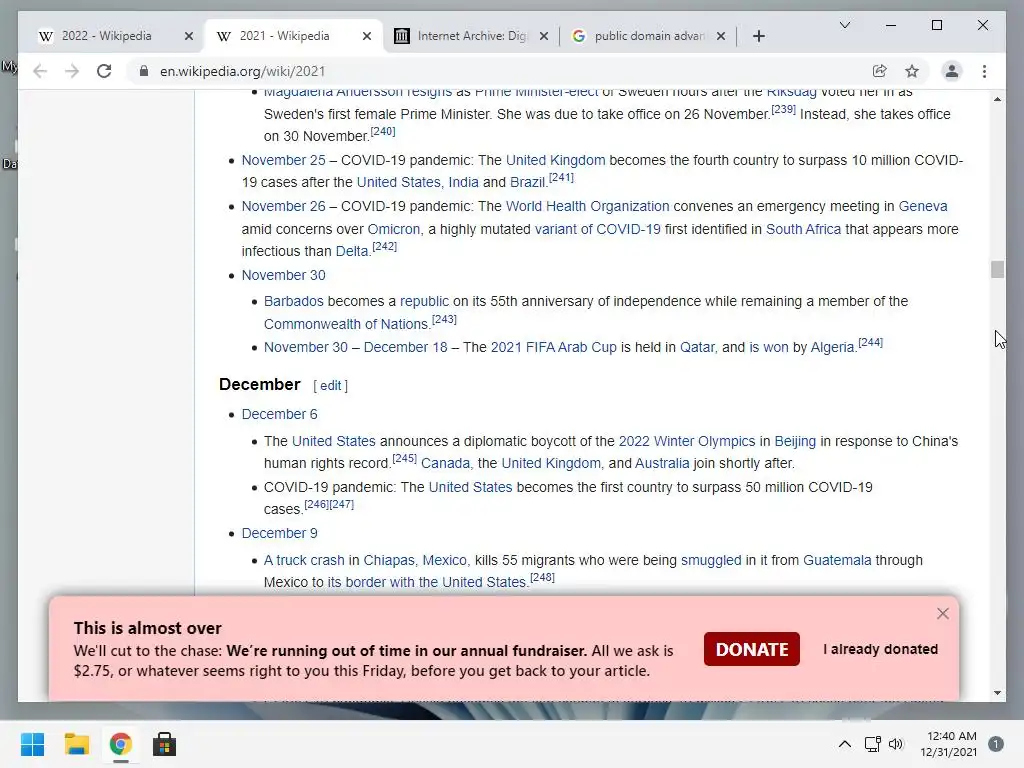This screenshot has width=1024, height=768.
Task: Show hidden system tray icons
Action: [x=844, y=744]
